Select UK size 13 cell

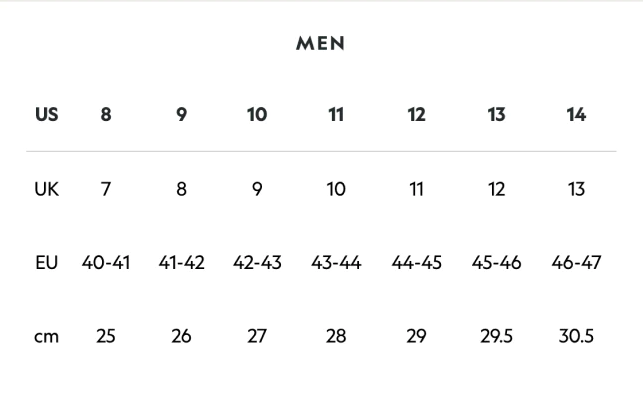tap(576, 189)
